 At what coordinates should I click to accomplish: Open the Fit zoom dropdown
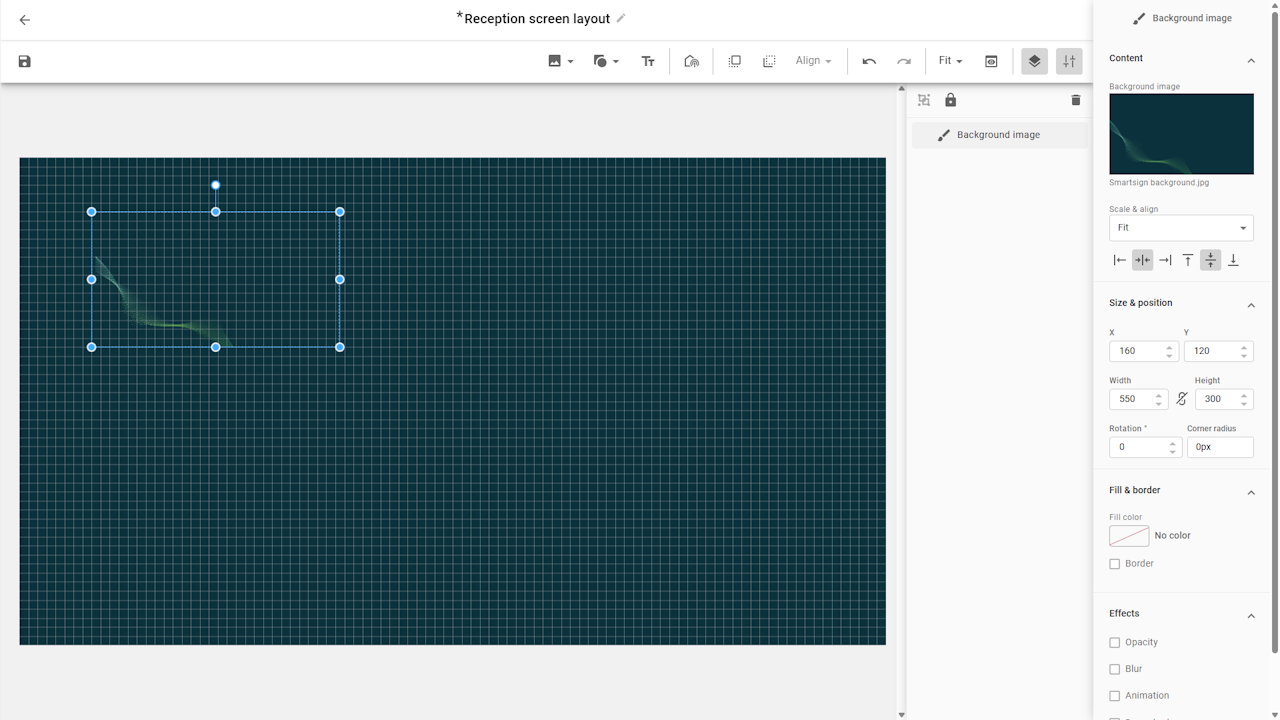click(x=950, y=62)
